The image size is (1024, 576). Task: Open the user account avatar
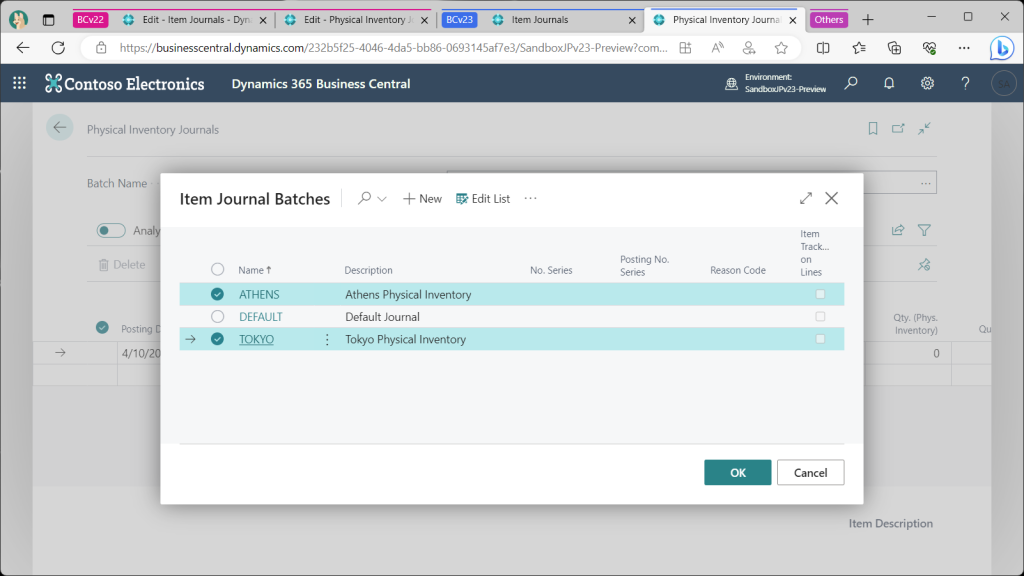1004,84
